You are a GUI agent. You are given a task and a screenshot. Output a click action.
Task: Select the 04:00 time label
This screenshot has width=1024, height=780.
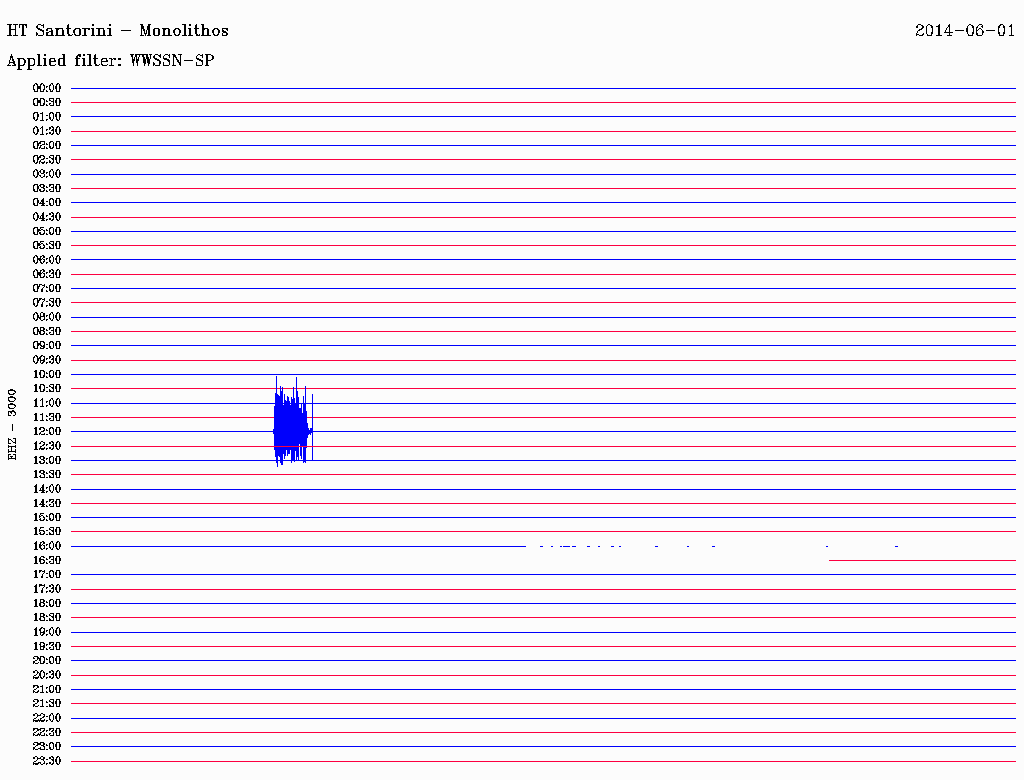(47, 203)
